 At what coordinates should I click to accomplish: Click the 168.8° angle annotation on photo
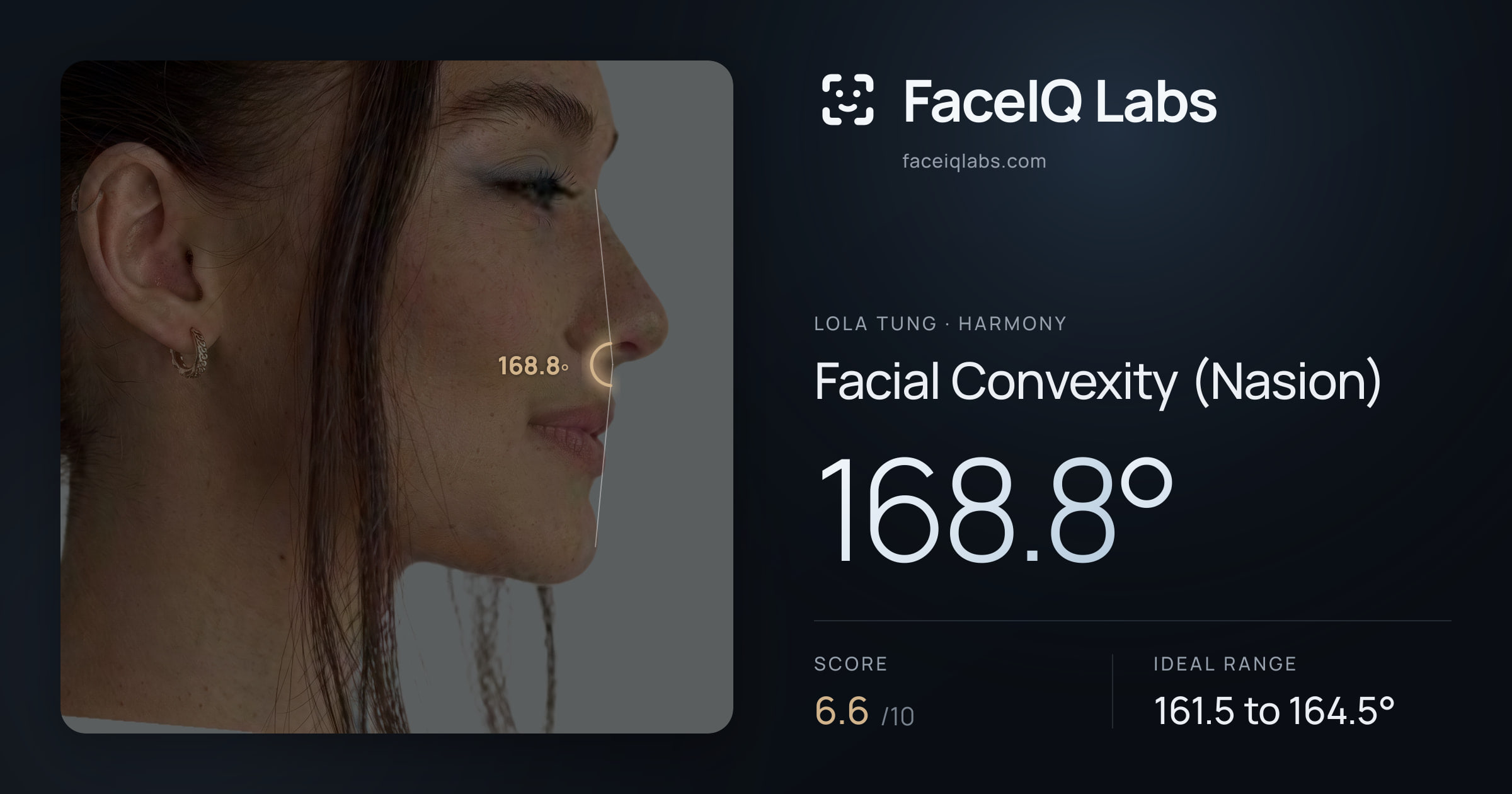point(533,366)
